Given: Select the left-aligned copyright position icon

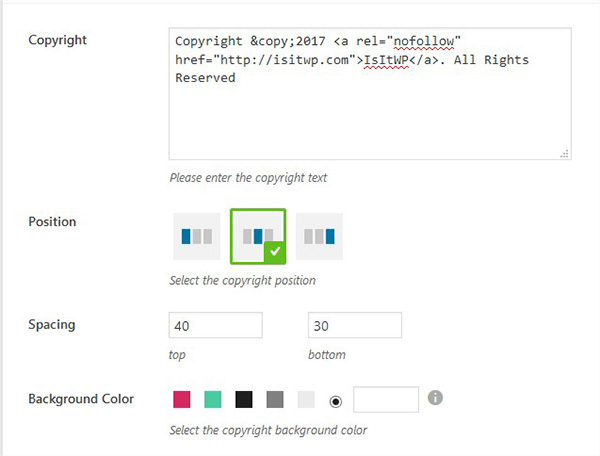Looking at the screenshot, I should click(197, 236).
